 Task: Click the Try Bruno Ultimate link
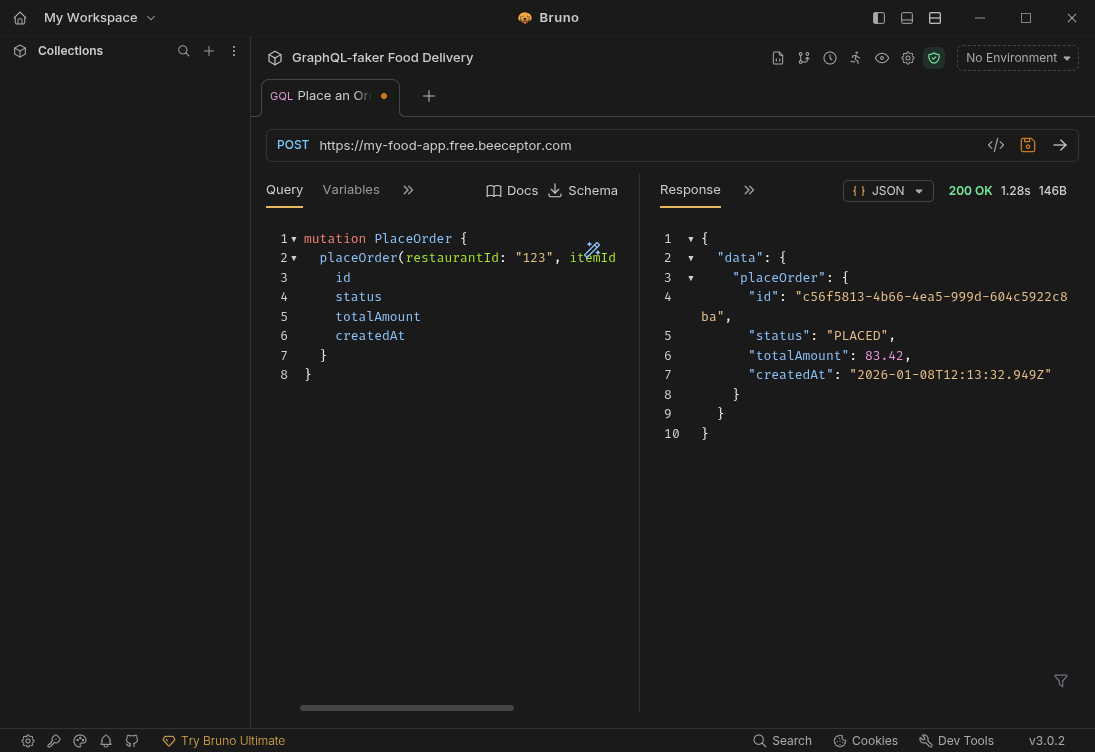click(x=224, y=741)
